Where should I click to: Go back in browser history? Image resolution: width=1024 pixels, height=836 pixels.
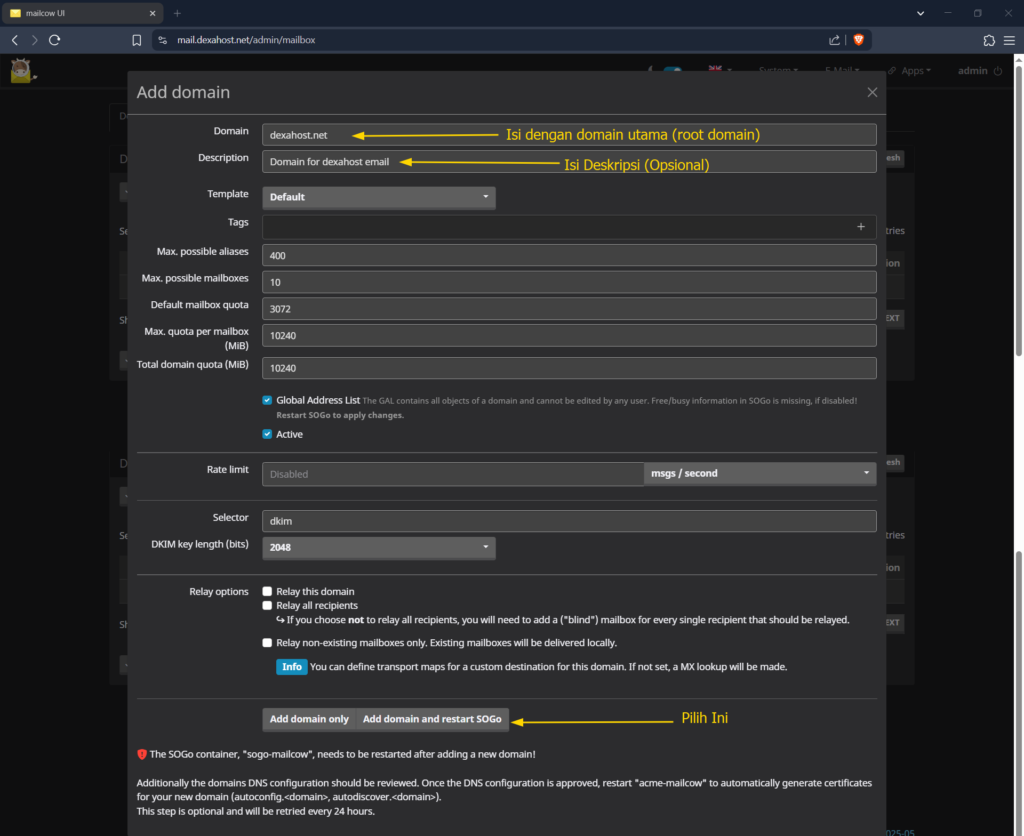click(15, 40)
